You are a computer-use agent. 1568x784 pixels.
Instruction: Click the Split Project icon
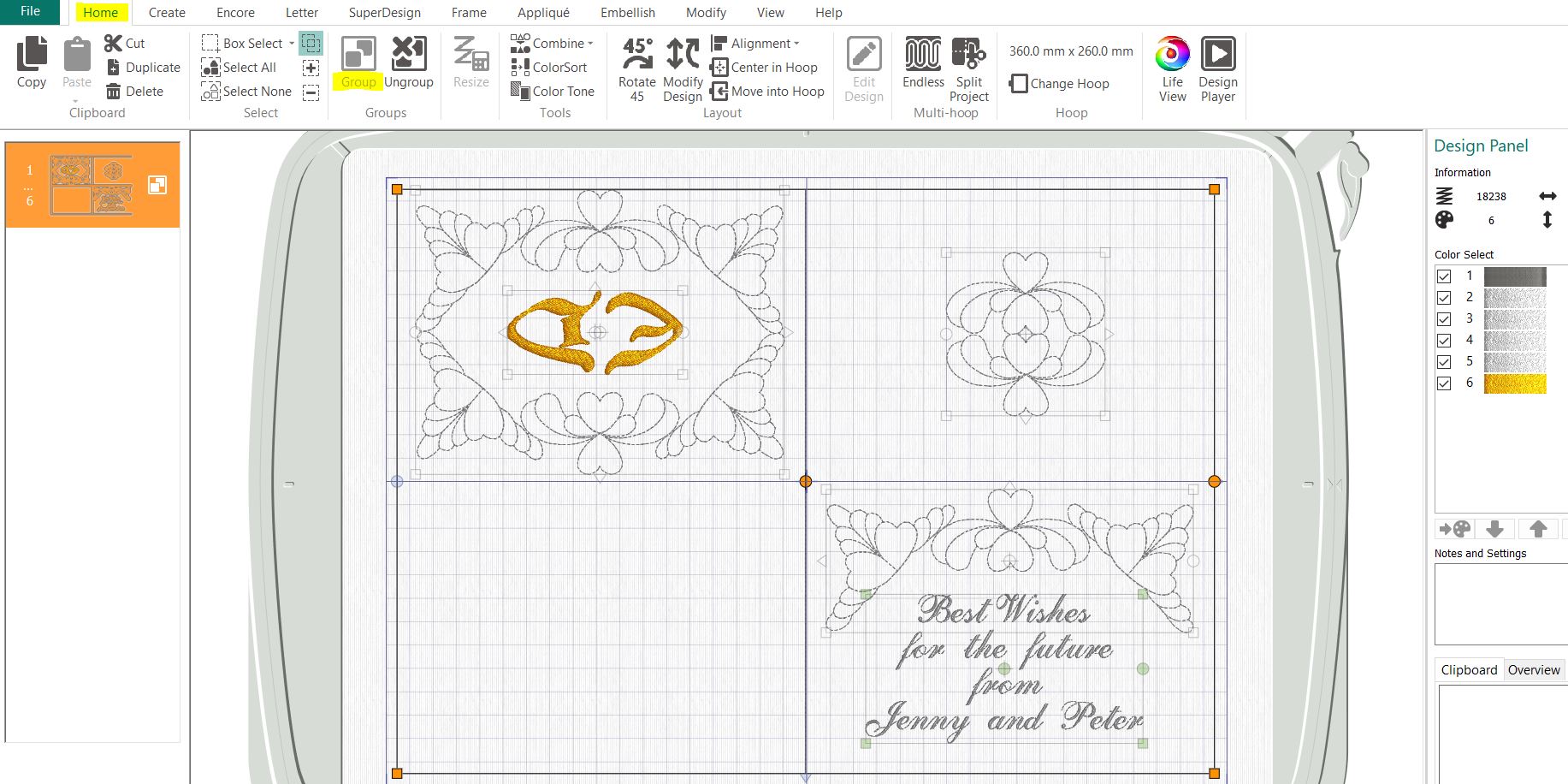point(969,54)
